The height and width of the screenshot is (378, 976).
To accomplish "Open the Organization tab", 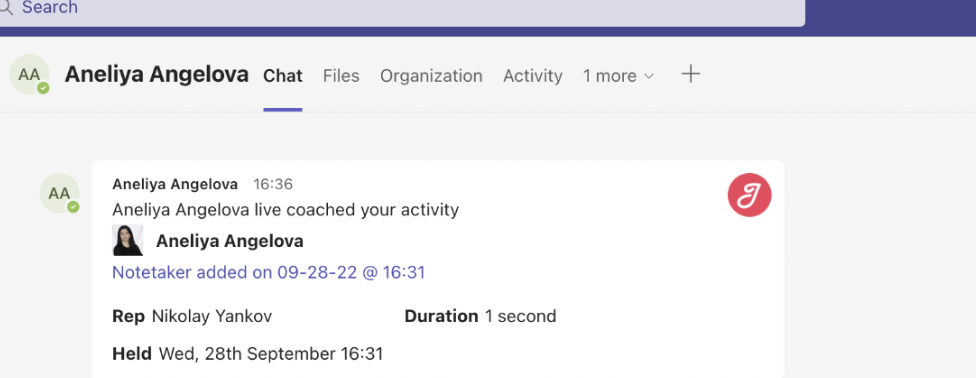I will pos(431,76).
